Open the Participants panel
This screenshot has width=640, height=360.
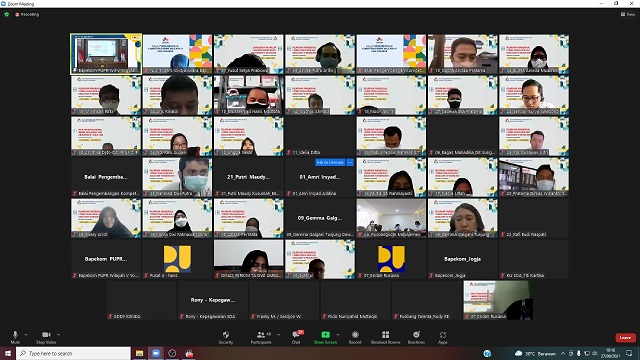[261, 337]
